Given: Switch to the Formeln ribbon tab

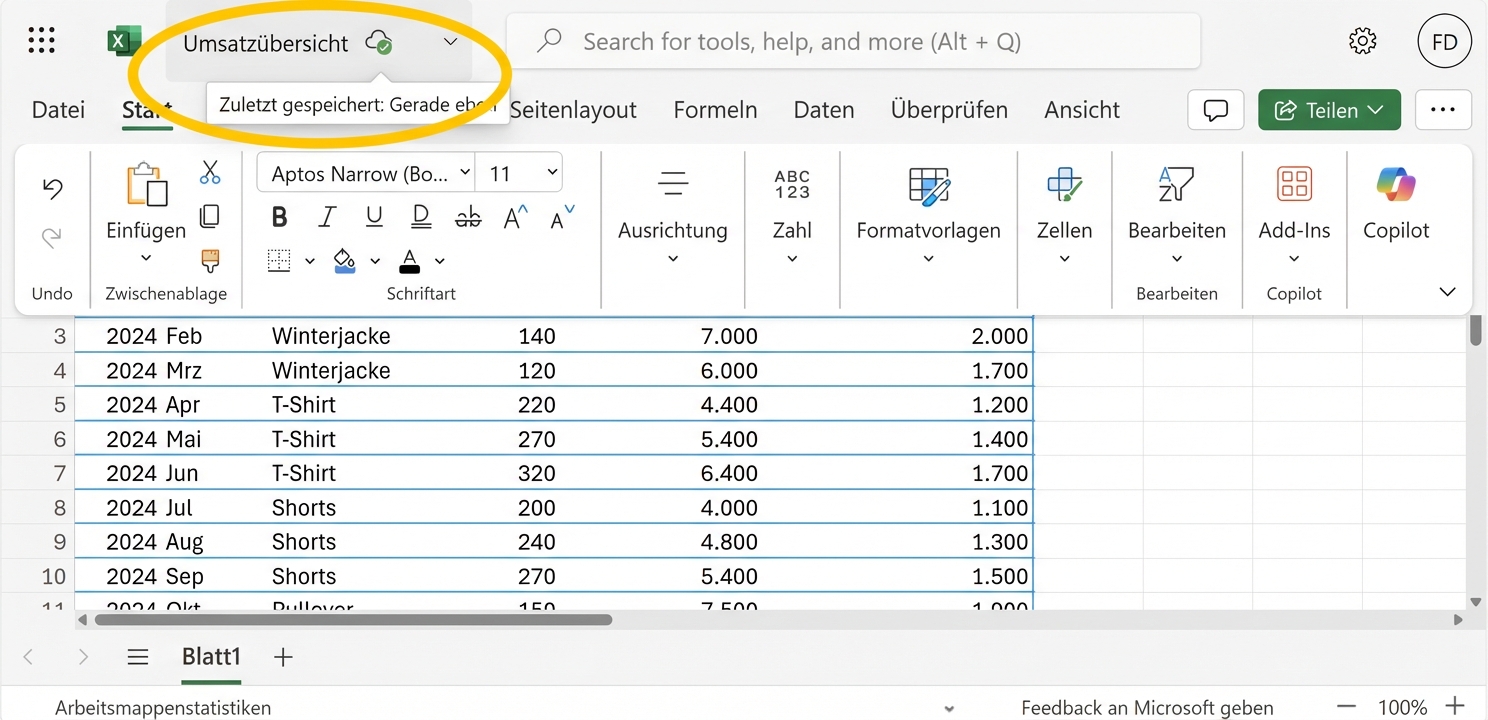Looking at the screenshot, I should pyautogui.click(x=715, y=110).
